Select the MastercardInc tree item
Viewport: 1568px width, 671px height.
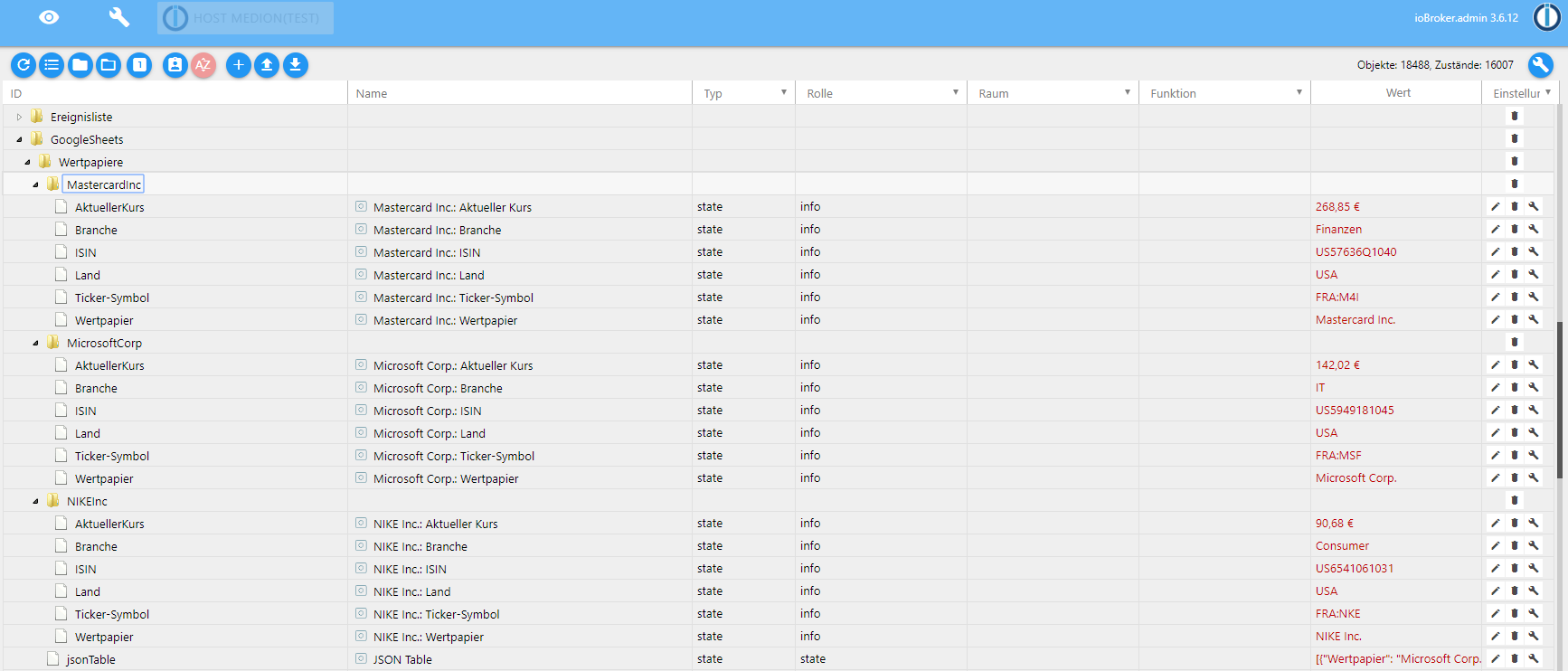pyautogui.click(x=104, y=184)
